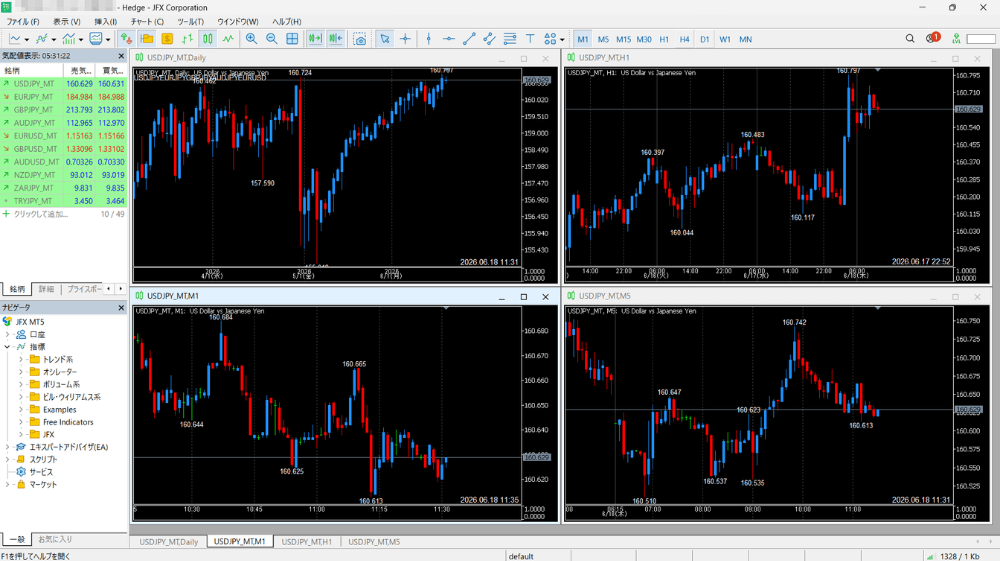Select the Fibonacci retracement tool
The image size is (1000, 561).
(510, 39)
